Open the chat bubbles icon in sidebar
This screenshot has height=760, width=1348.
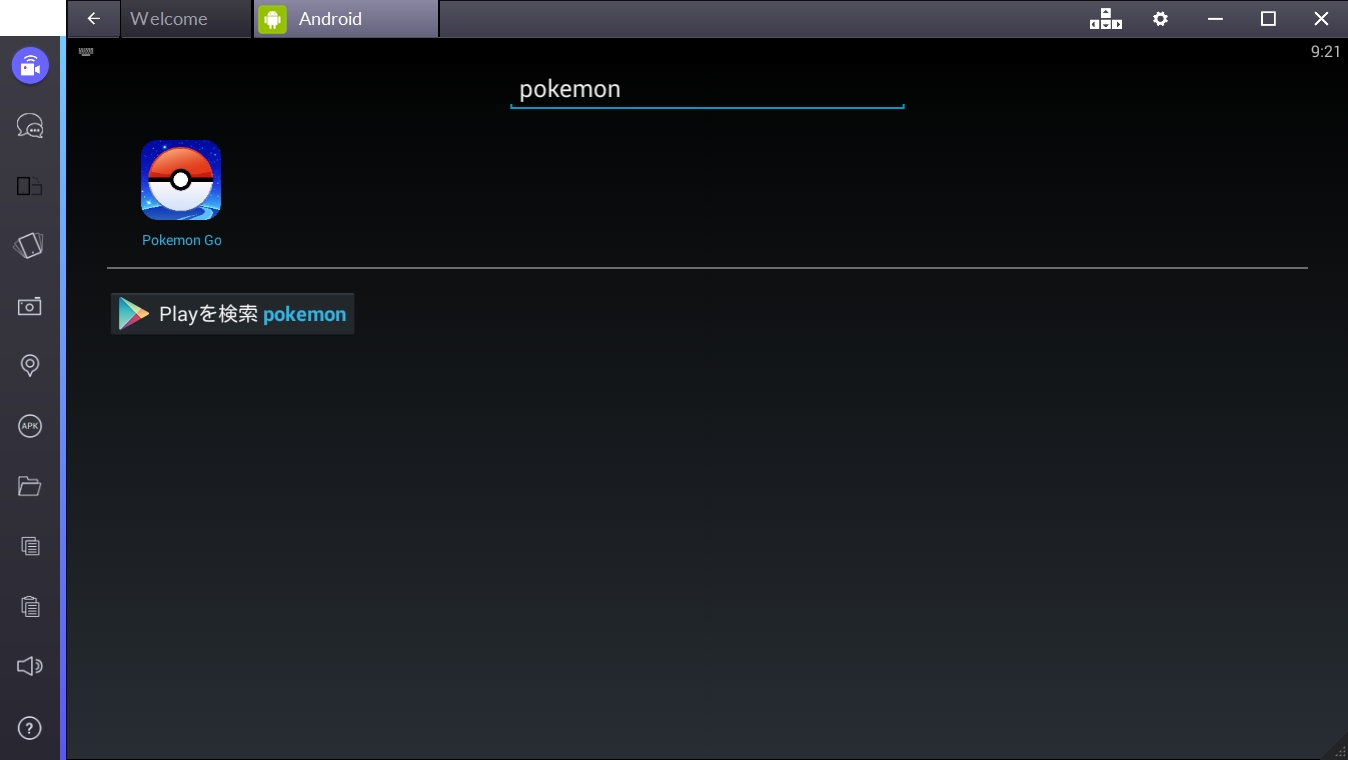click(x=30, y=126)
